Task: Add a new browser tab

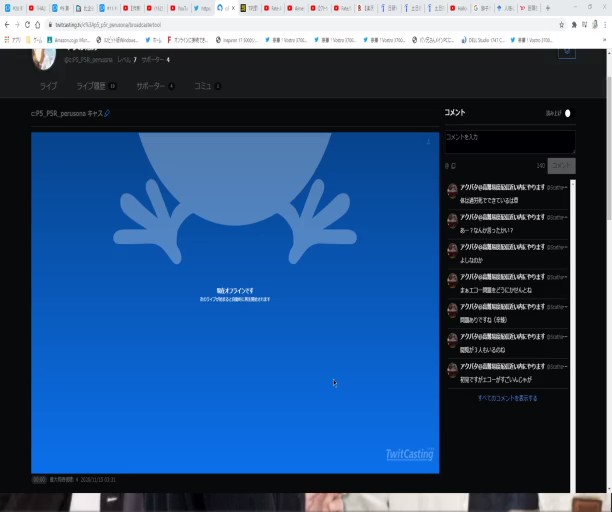Action: [548, 8]
